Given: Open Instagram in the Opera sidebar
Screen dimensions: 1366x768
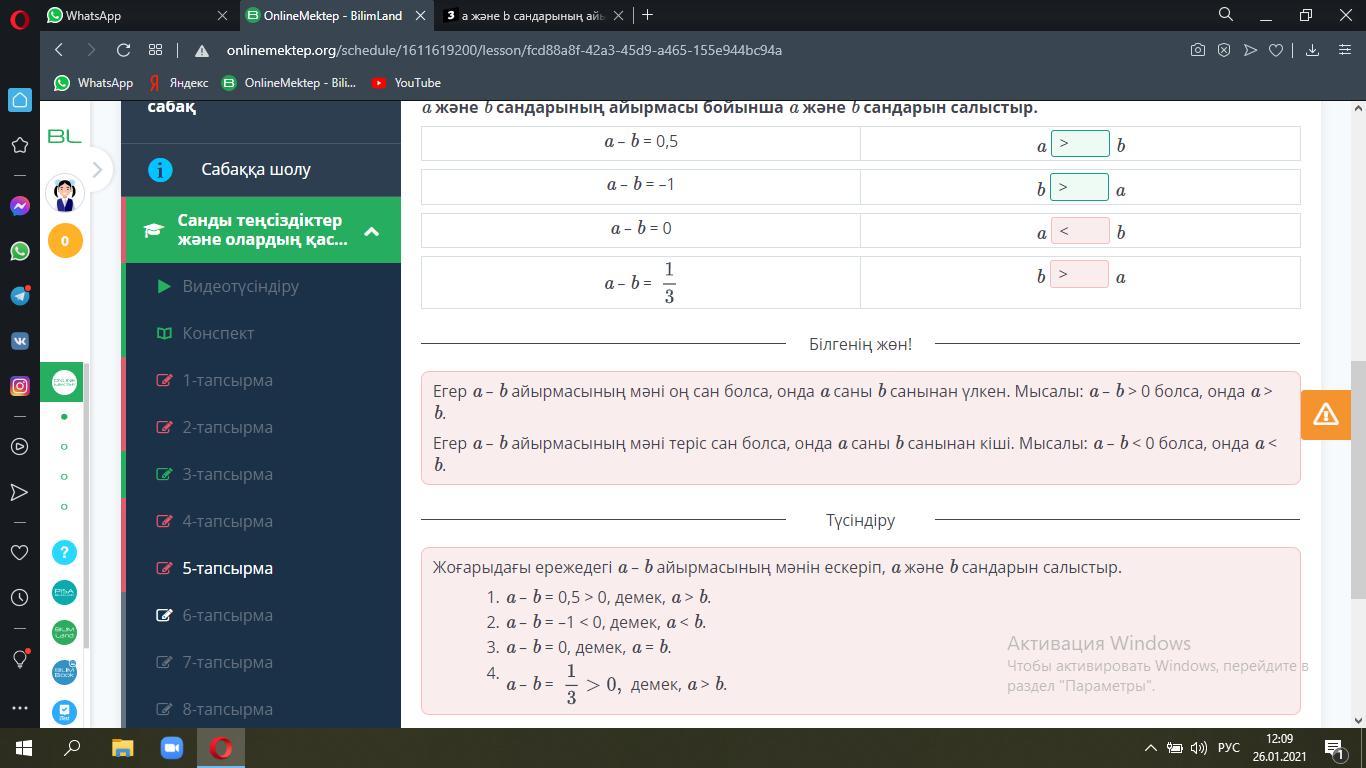Looking at the screenshot, I should 19,385.
